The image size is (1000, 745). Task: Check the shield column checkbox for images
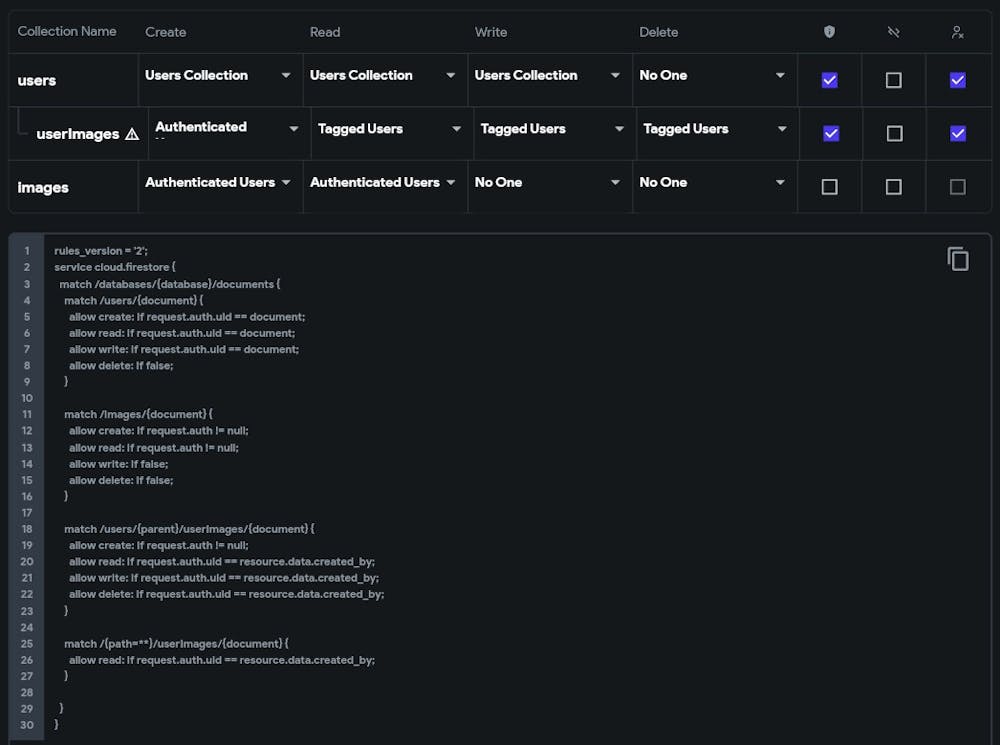[829, 186]
